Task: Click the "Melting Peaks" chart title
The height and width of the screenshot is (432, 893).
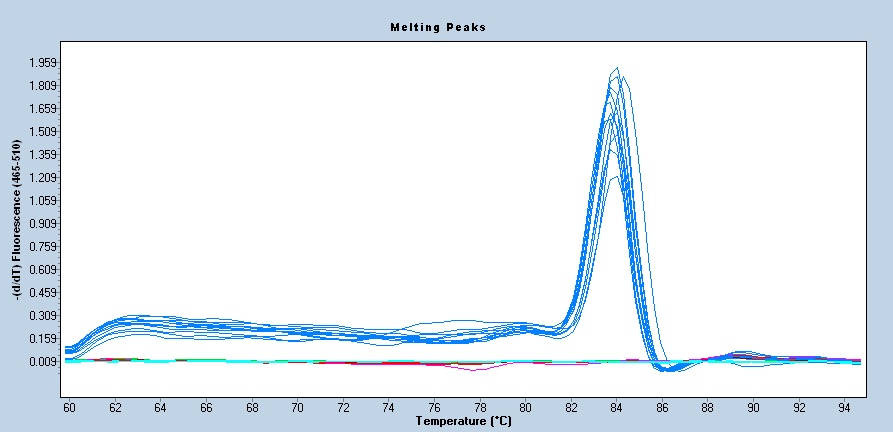Action: (437, 27)
